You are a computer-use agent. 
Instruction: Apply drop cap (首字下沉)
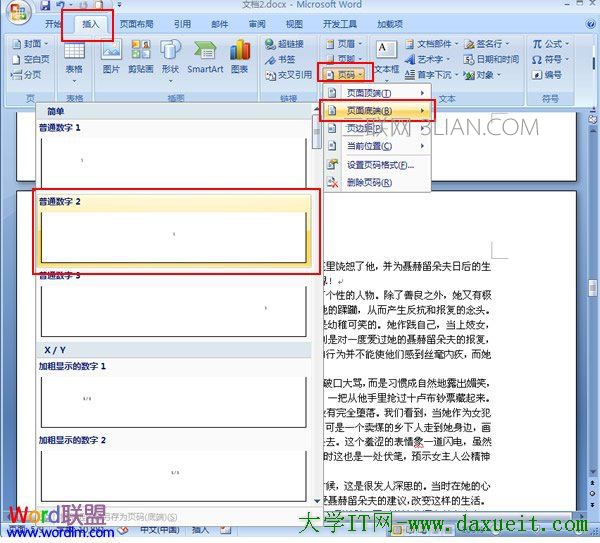click(x=431, y=75)
